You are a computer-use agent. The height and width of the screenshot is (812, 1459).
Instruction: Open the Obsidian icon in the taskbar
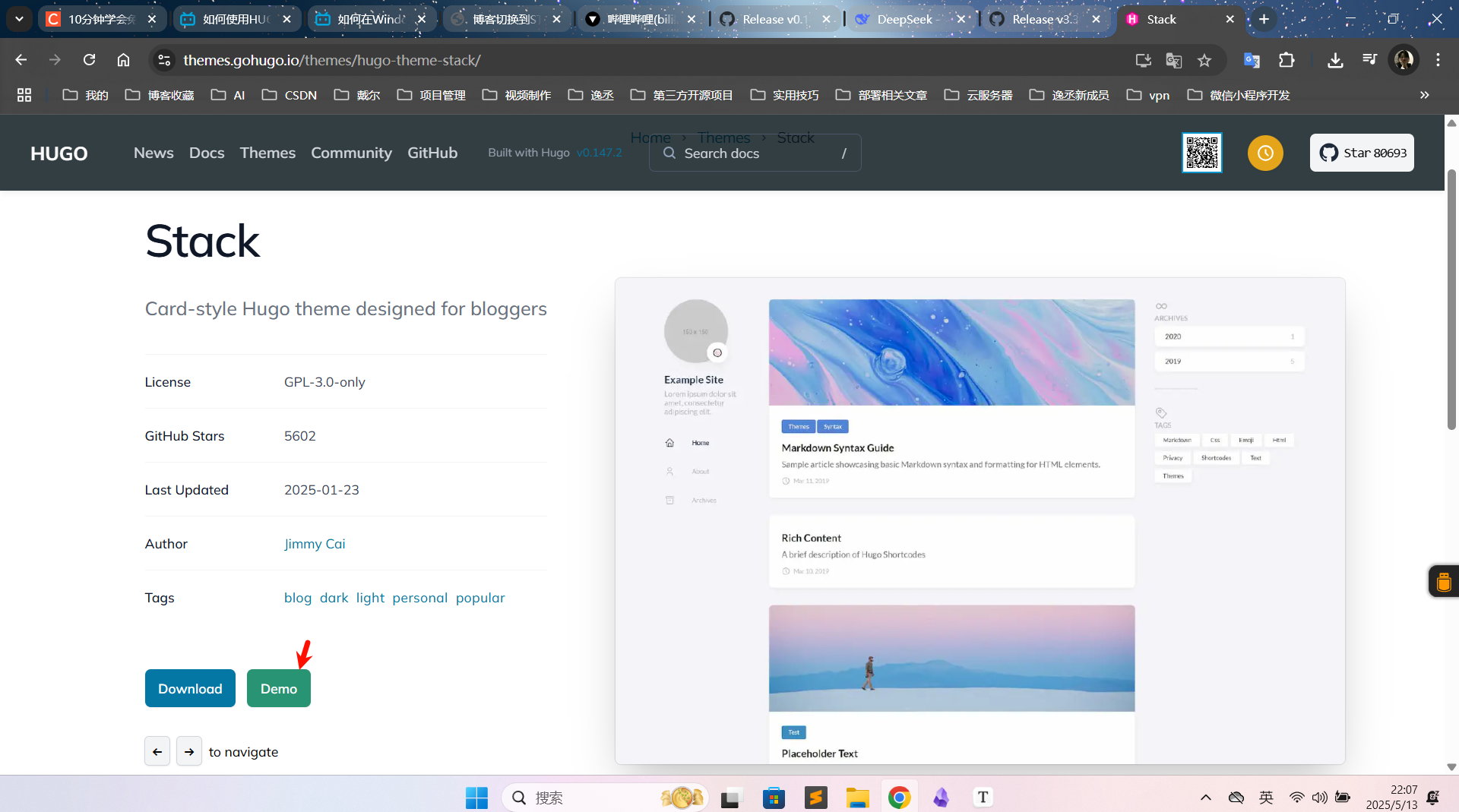tap(941, 798)
